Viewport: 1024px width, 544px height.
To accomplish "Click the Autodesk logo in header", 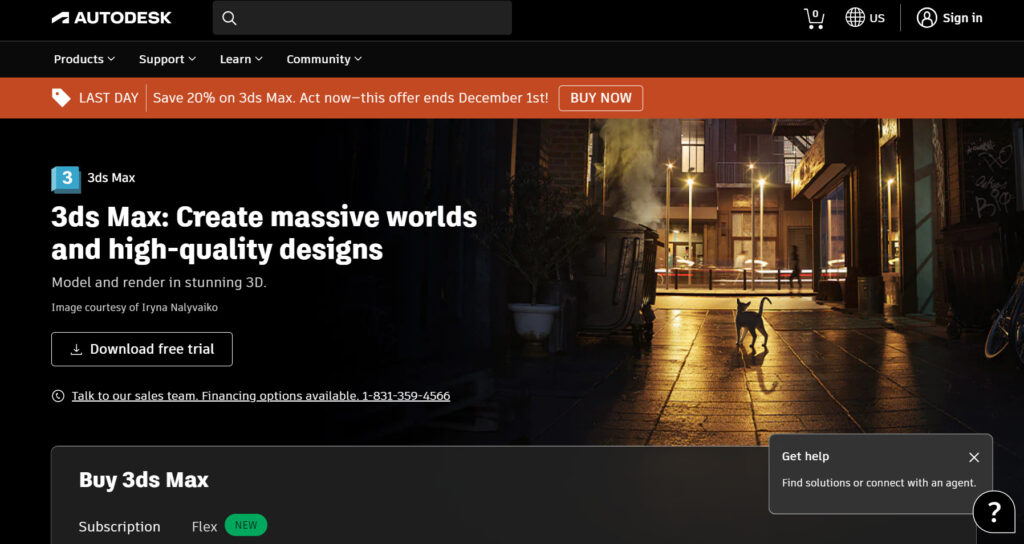I will tap(111, 18).
